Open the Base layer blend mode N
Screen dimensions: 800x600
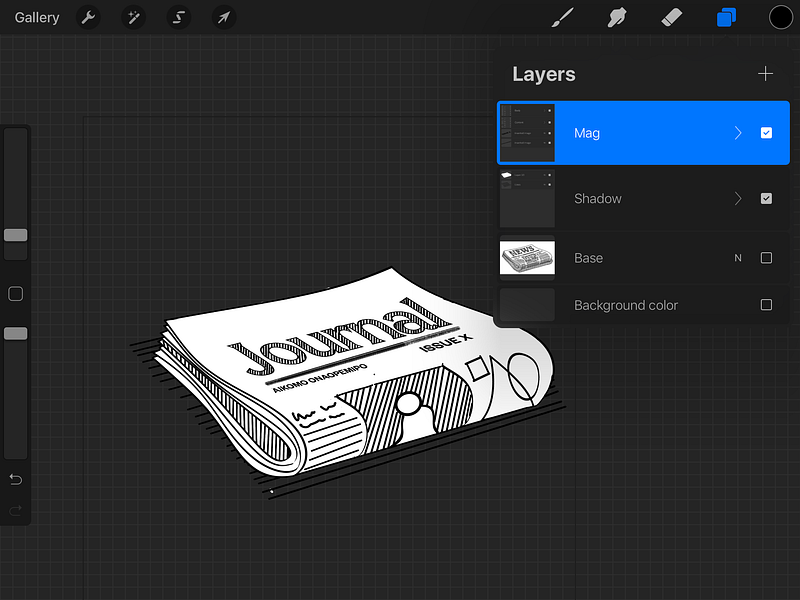pyautogui.click(x=738, y=257)
